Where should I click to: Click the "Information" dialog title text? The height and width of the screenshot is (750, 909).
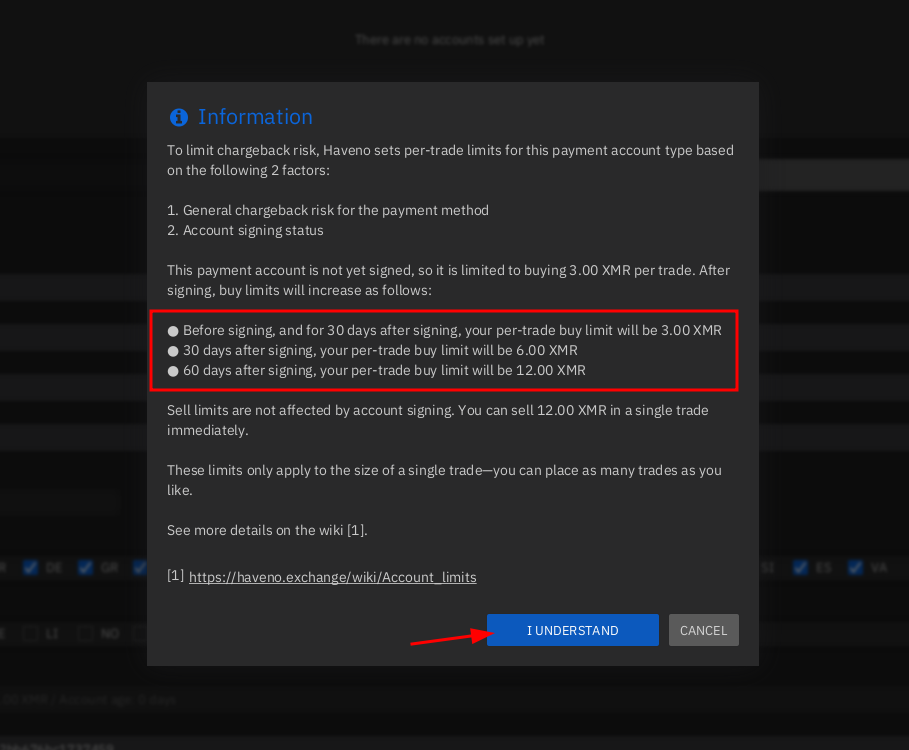tap(255, 117)
